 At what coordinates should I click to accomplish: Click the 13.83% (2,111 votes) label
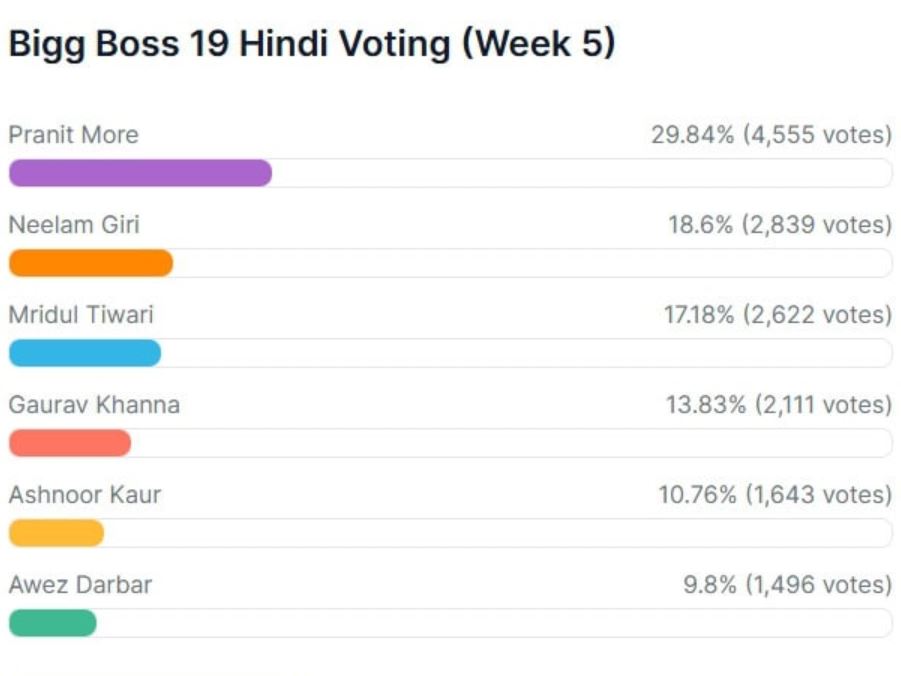point(778,405)
